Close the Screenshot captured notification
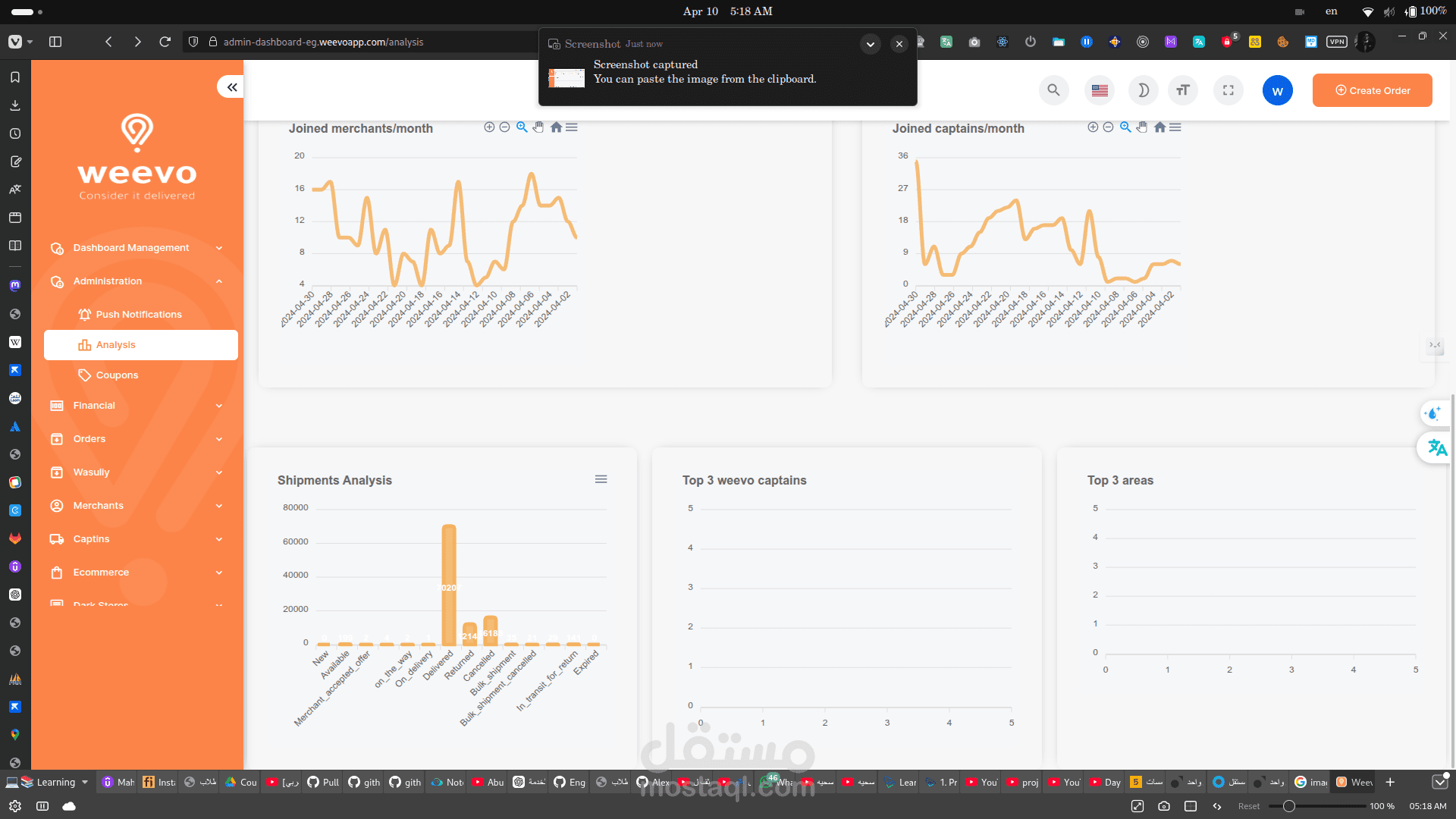Image resolution: width=1456 pixels, height=819 pixels. [x=899, y=44]
